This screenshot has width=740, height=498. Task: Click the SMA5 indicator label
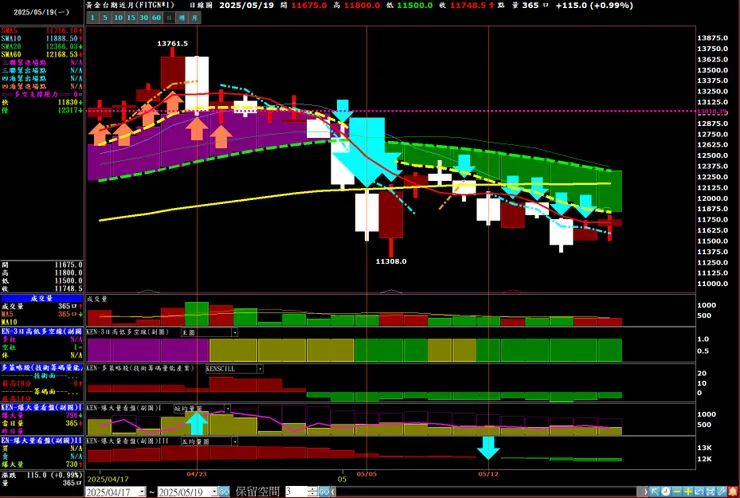[x=8, y=31]
